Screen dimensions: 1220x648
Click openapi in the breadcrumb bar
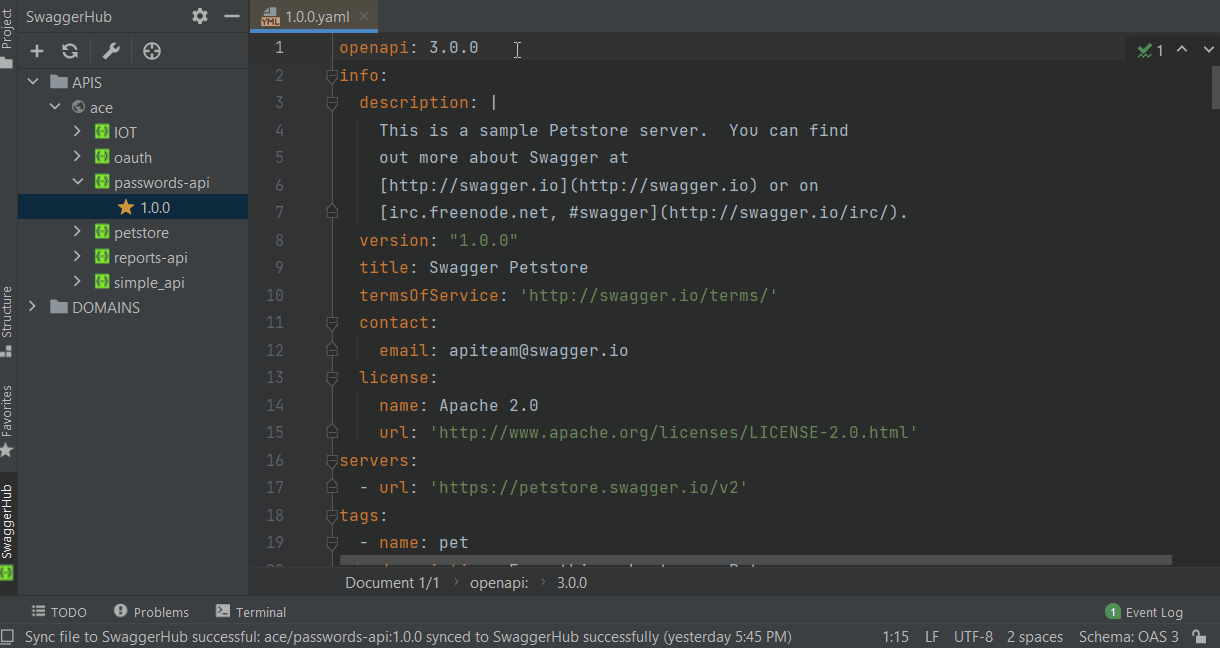pos(499,582)
